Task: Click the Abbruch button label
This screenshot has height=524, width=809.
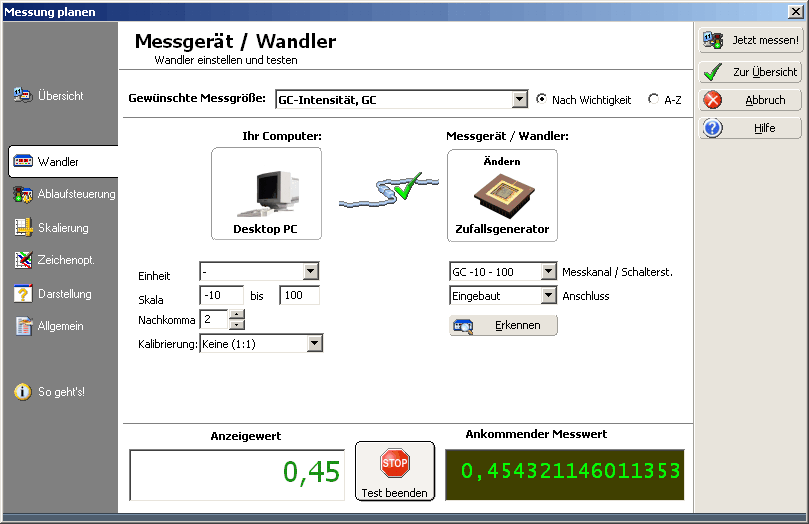Action: [765, 100]
